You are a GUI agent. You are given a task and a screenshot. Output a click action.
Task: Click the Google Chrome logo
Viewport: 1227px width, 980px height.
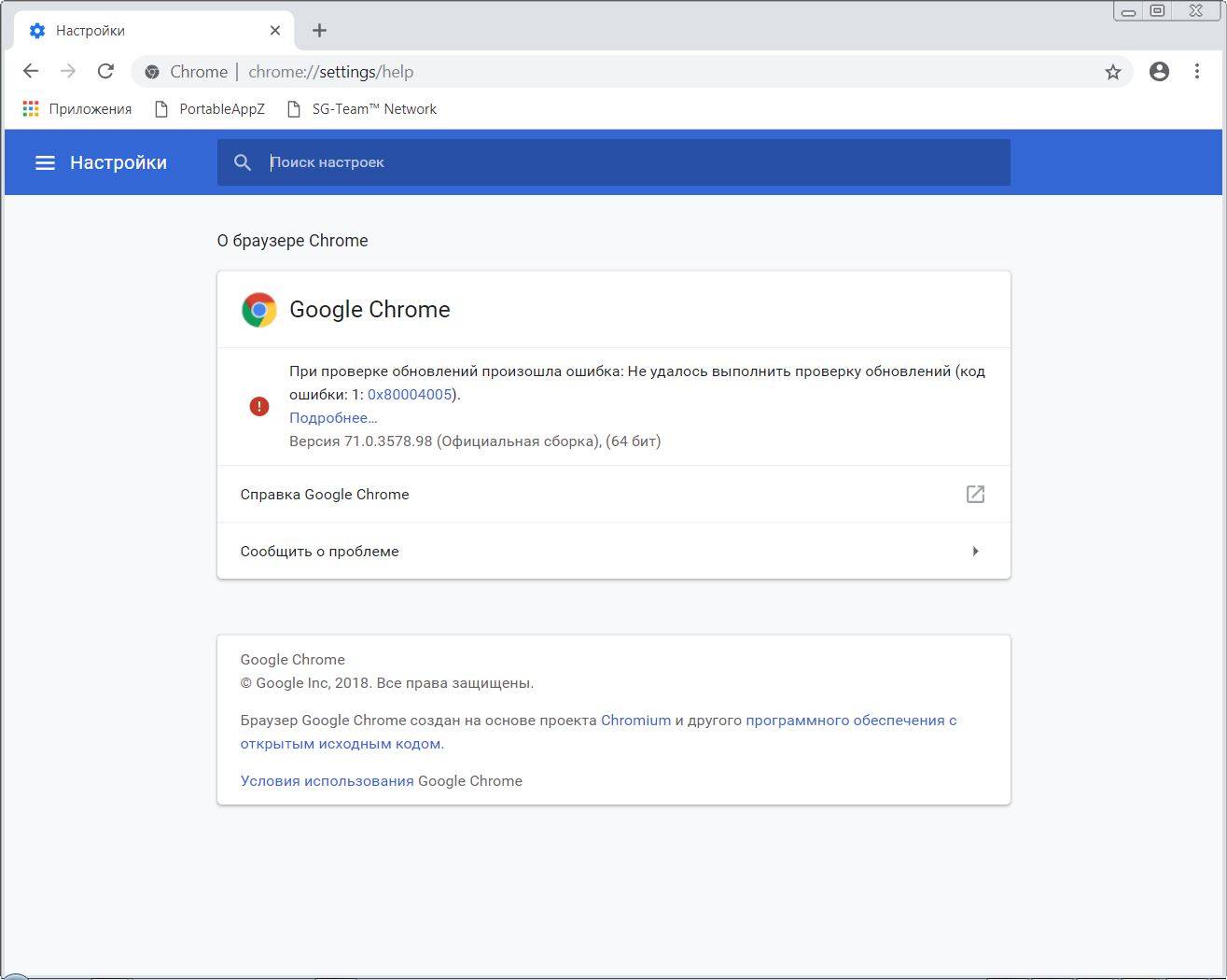click(x=259, y=310)
